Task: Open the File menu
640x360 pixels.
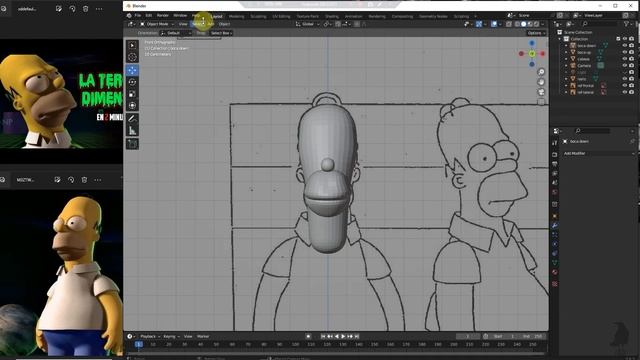Action: click(138, 16)
